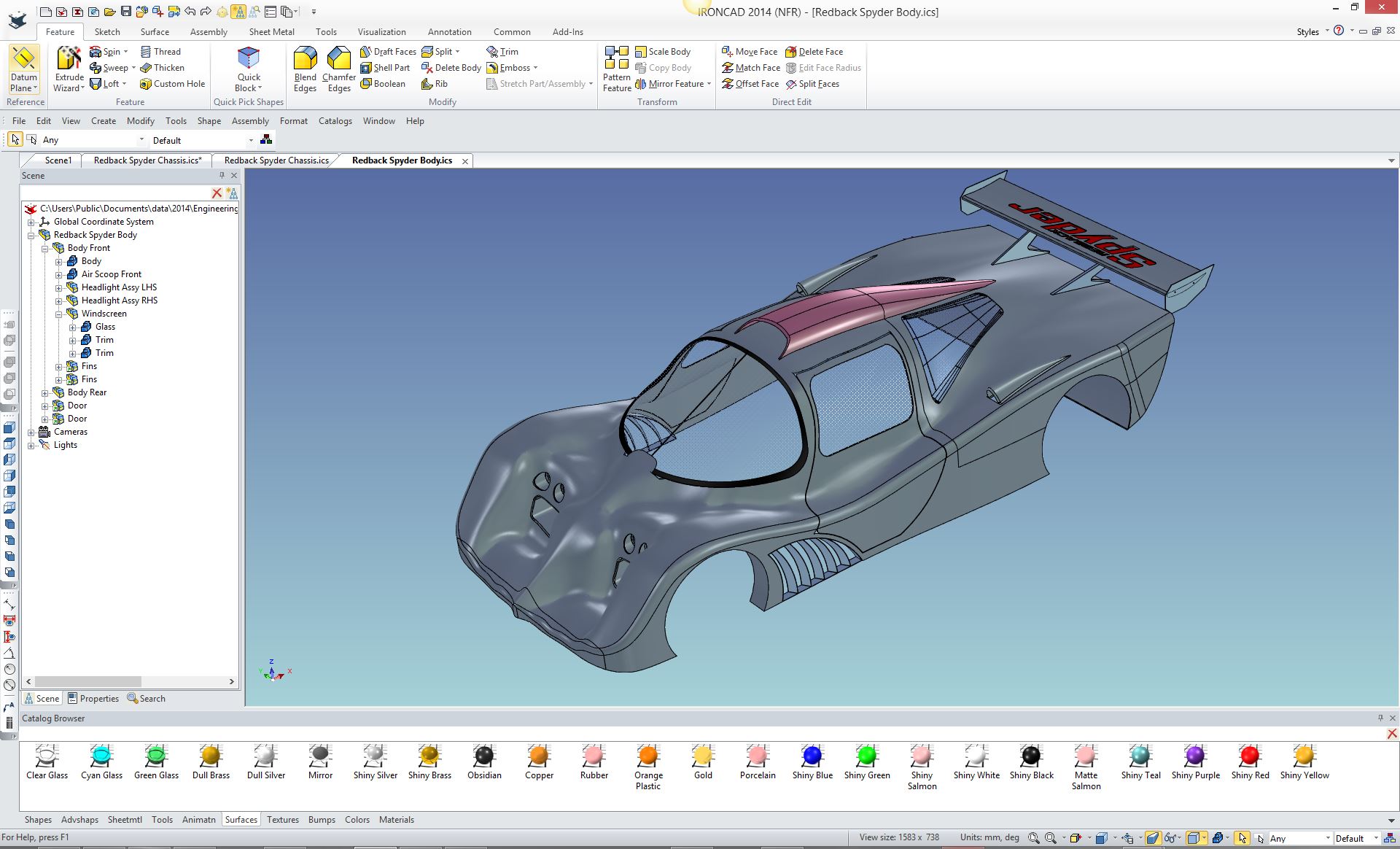Switch to the Properties panel tab
This screenshot has width=1400, height=849.
coord(93,699)
